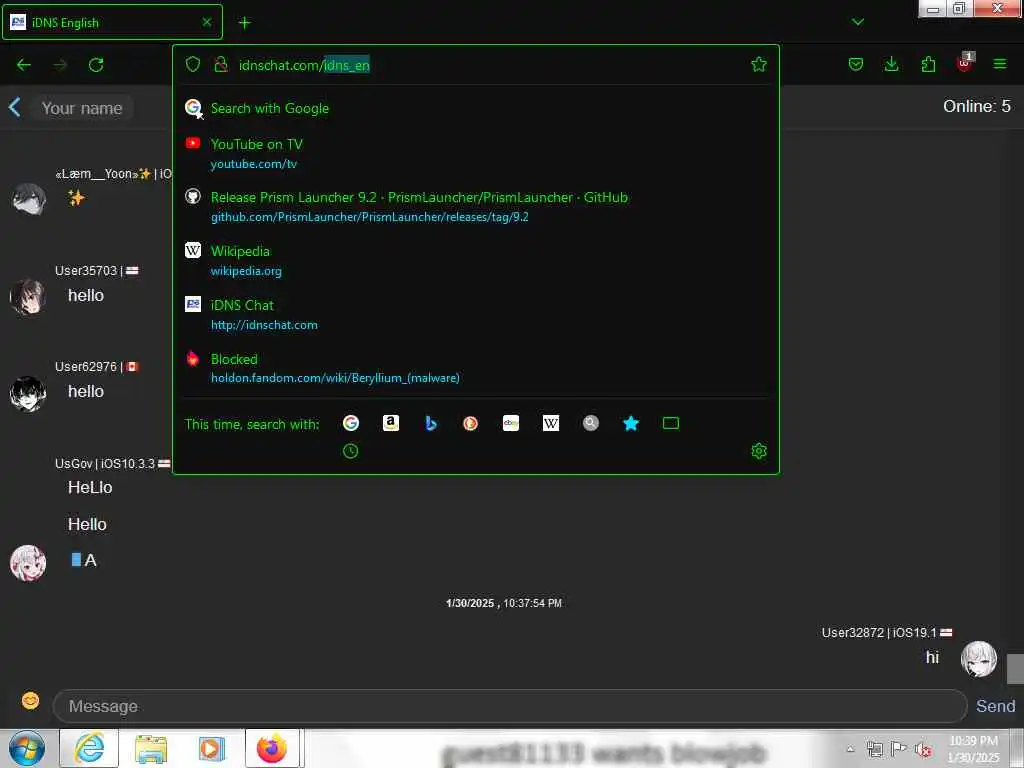Open the taskbar clock
Image resolution: width=1024 pixels, height=768 pixels.
click(973, 748)
